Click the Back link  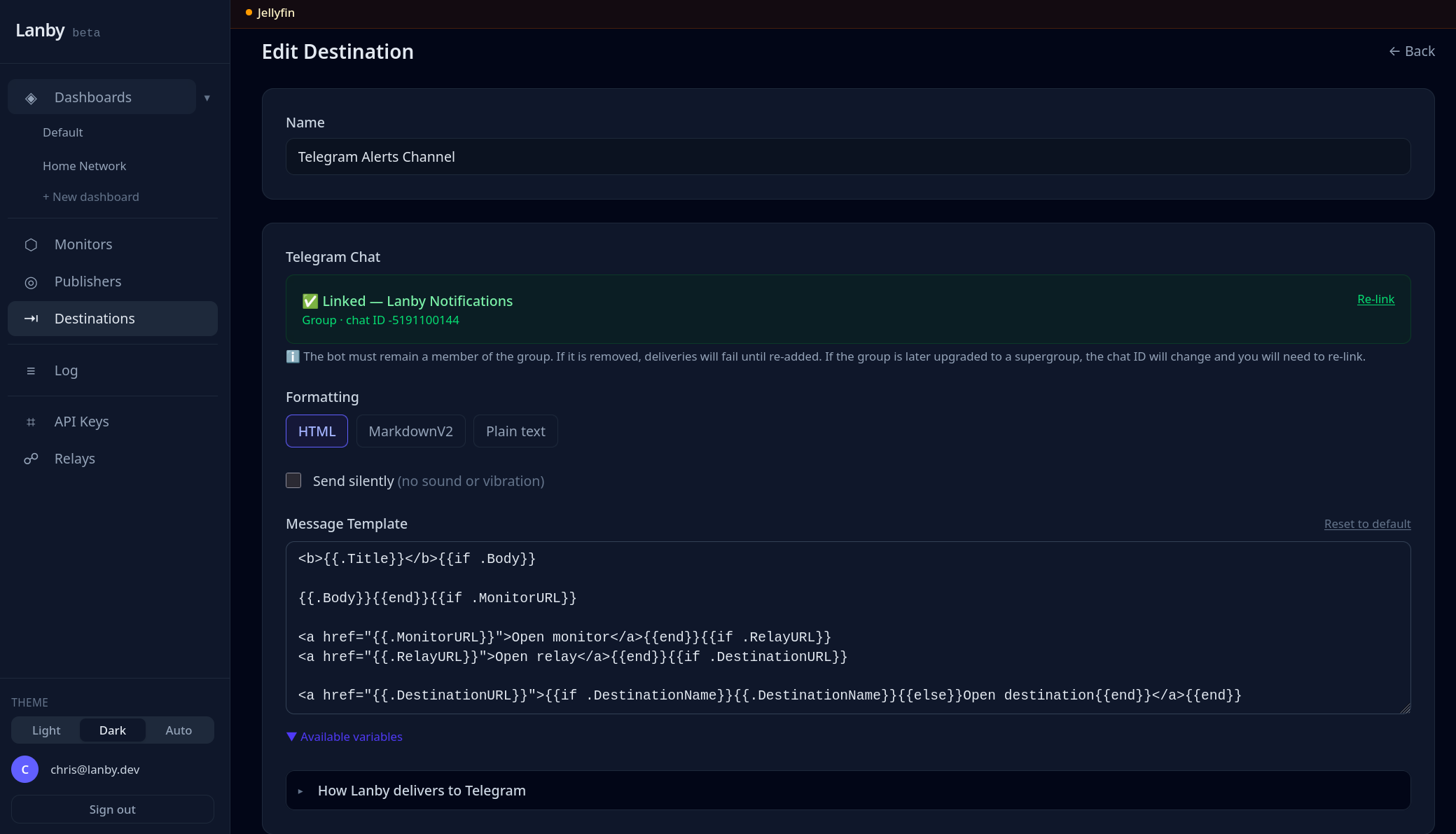(x=1412, y=51)
